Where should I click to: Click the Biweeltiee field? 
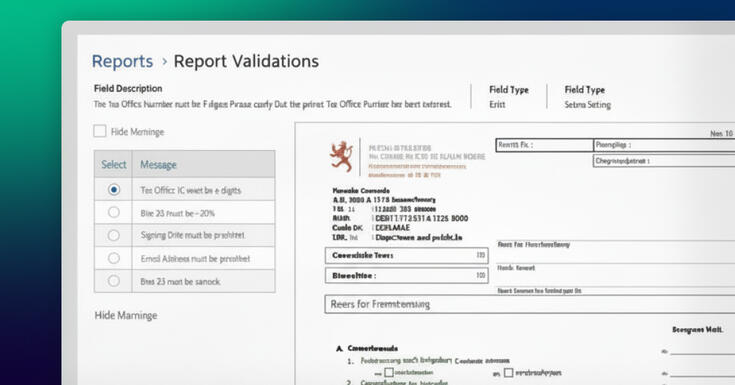(406, 276)
